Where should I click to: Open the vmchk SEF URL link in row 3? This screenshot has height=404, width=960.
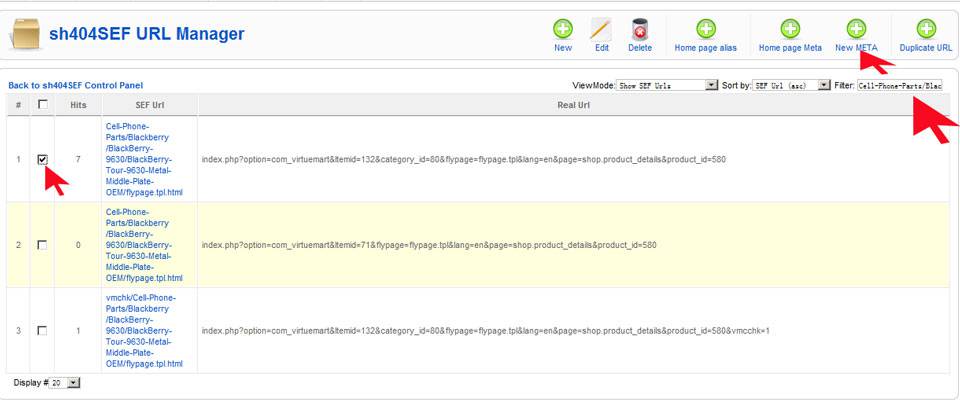(144, 330)
